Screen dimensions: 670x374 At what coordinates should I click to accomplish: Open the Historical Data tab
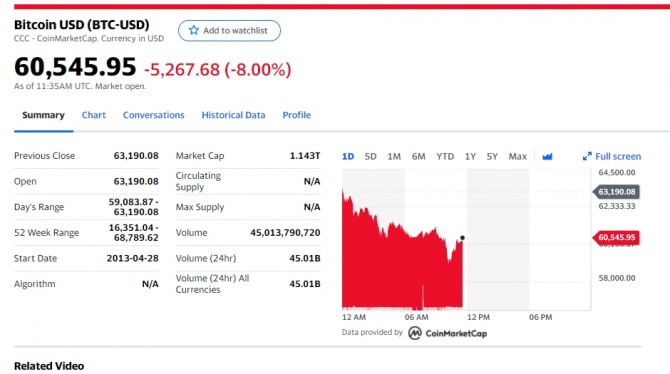pos(233,115)
